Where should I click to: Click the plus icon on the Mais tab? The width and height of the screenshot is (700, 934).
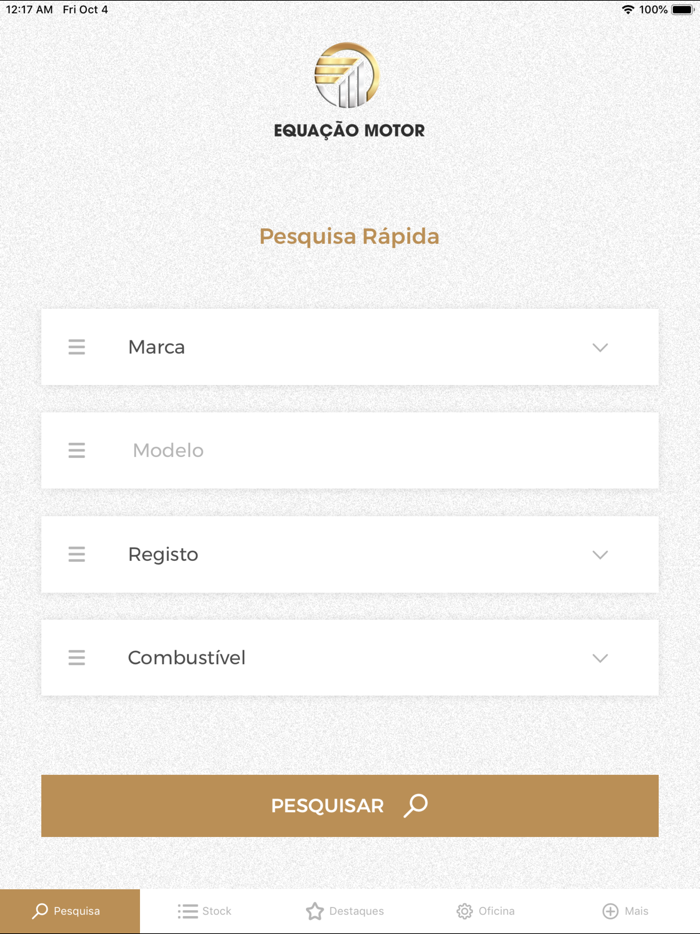[609, 911]
